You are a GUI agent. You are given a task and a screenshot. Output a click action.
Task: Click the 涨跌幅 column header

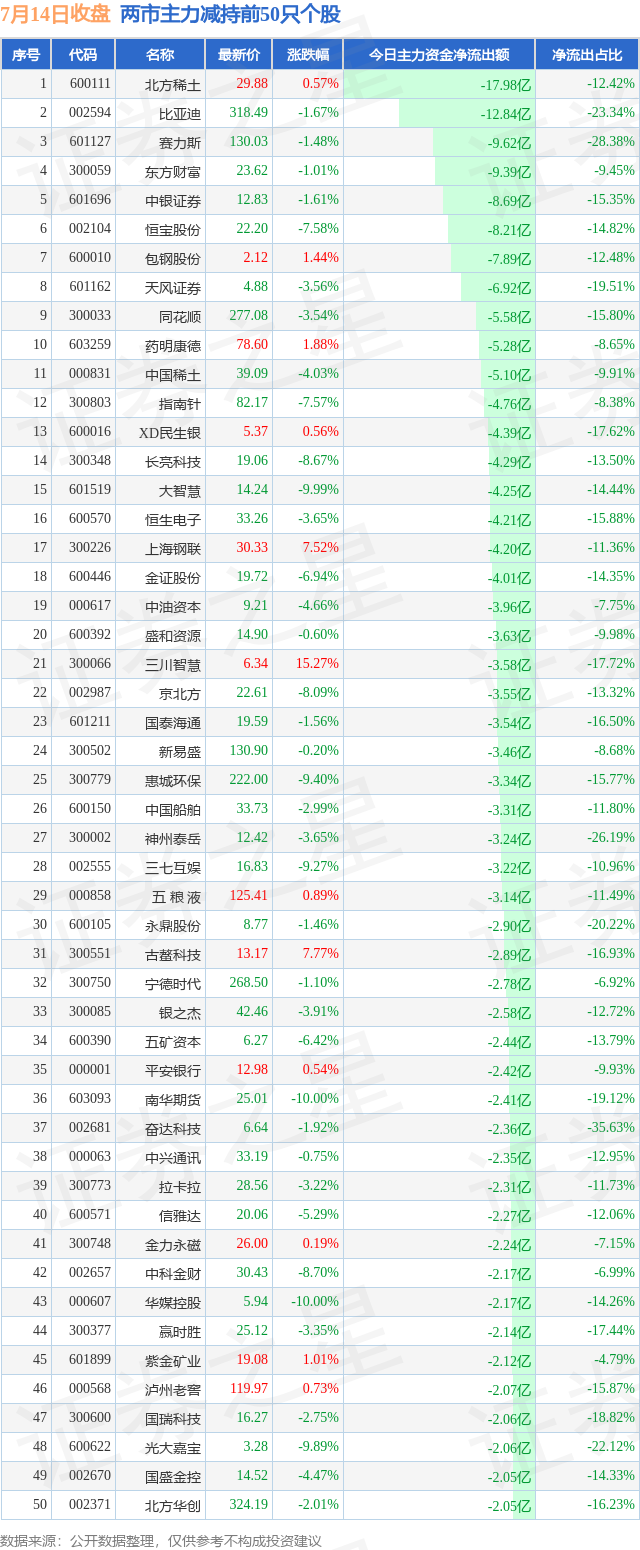(x=307, y=55)
